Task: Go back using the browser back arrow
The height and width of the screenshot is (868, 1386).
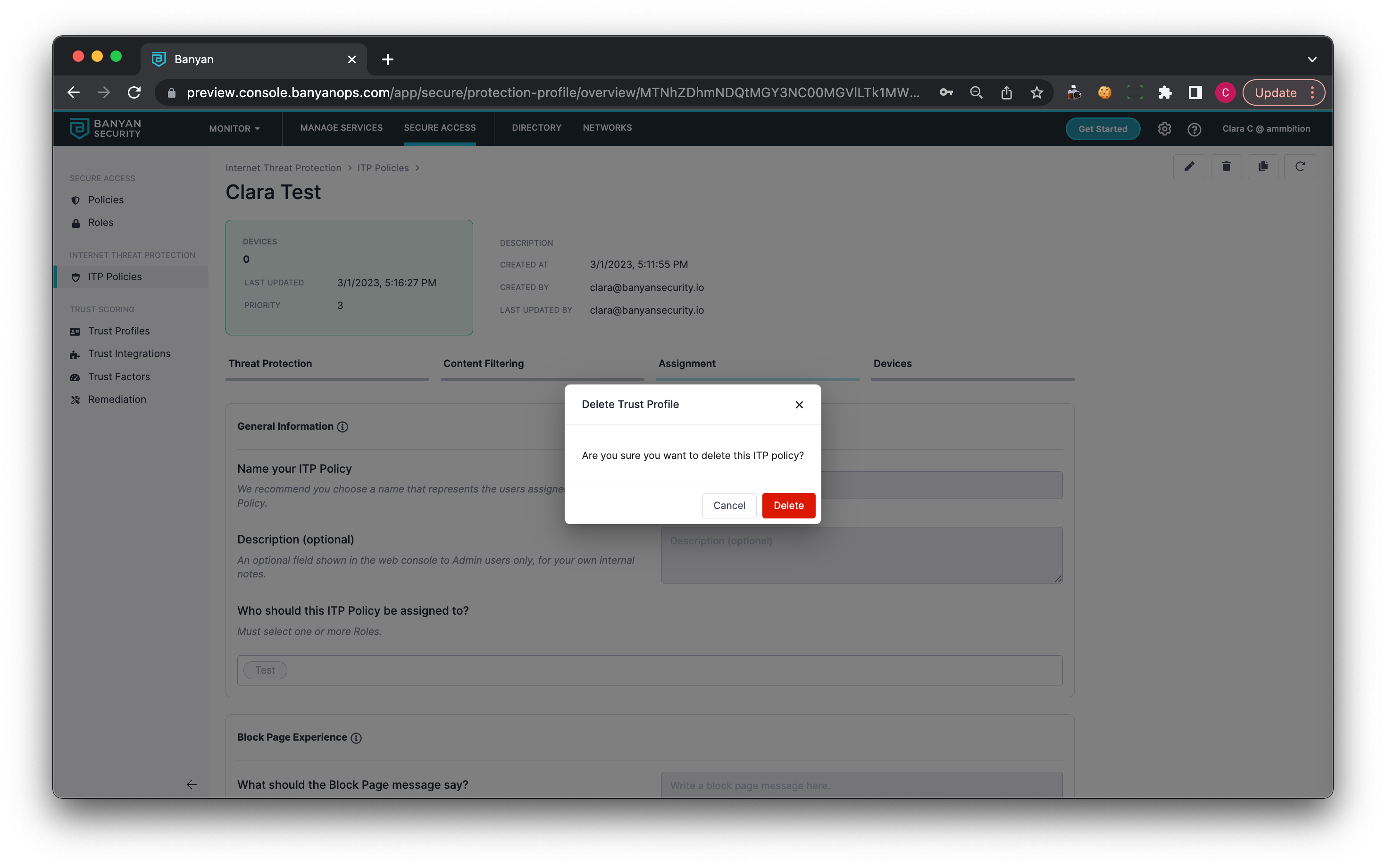Action: click(74, 92)
